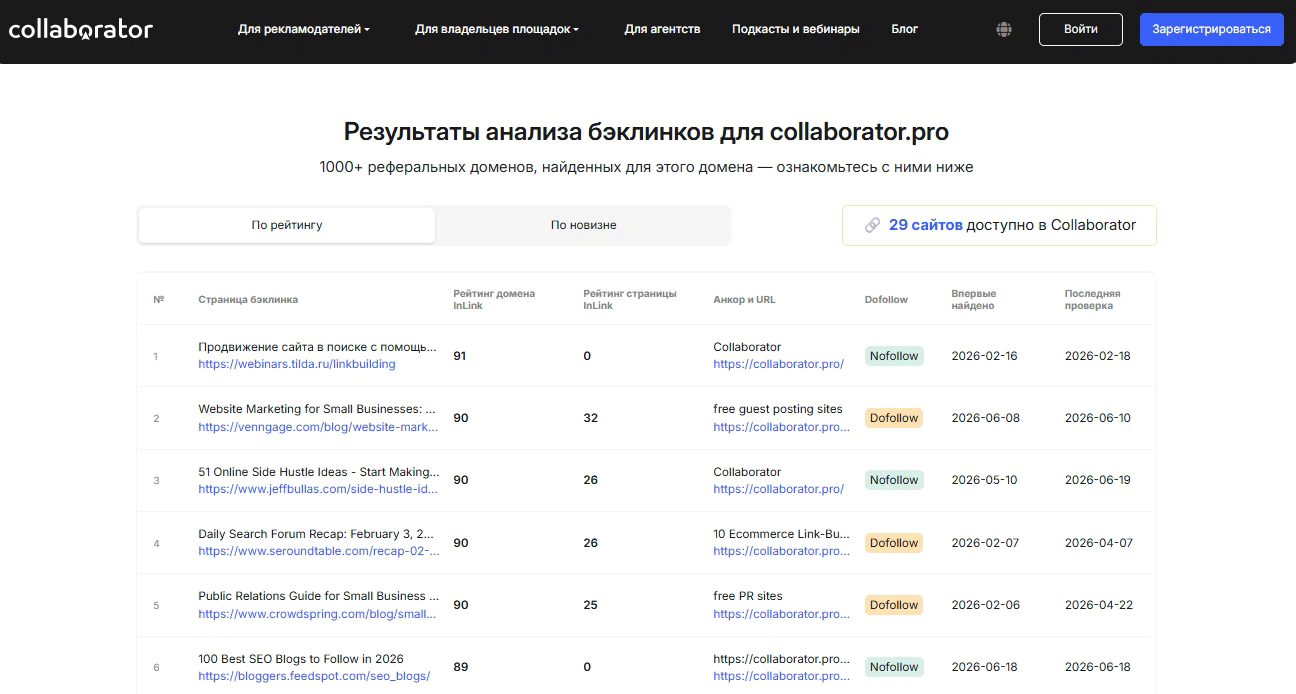1296x694 pixels.
Task: Open the 29 сайтов link
Action: coord(925,225)
